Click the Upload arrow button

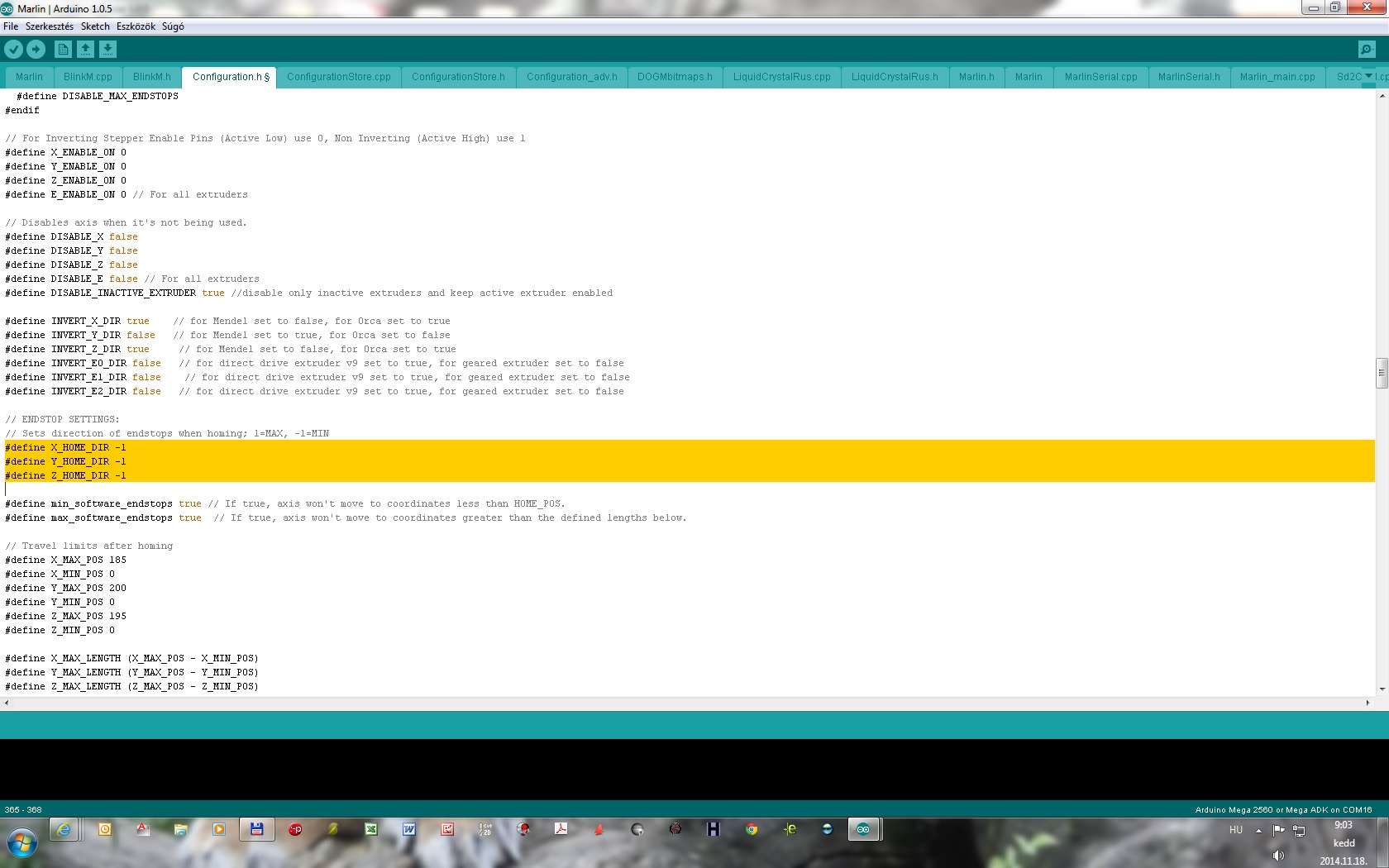36,50
